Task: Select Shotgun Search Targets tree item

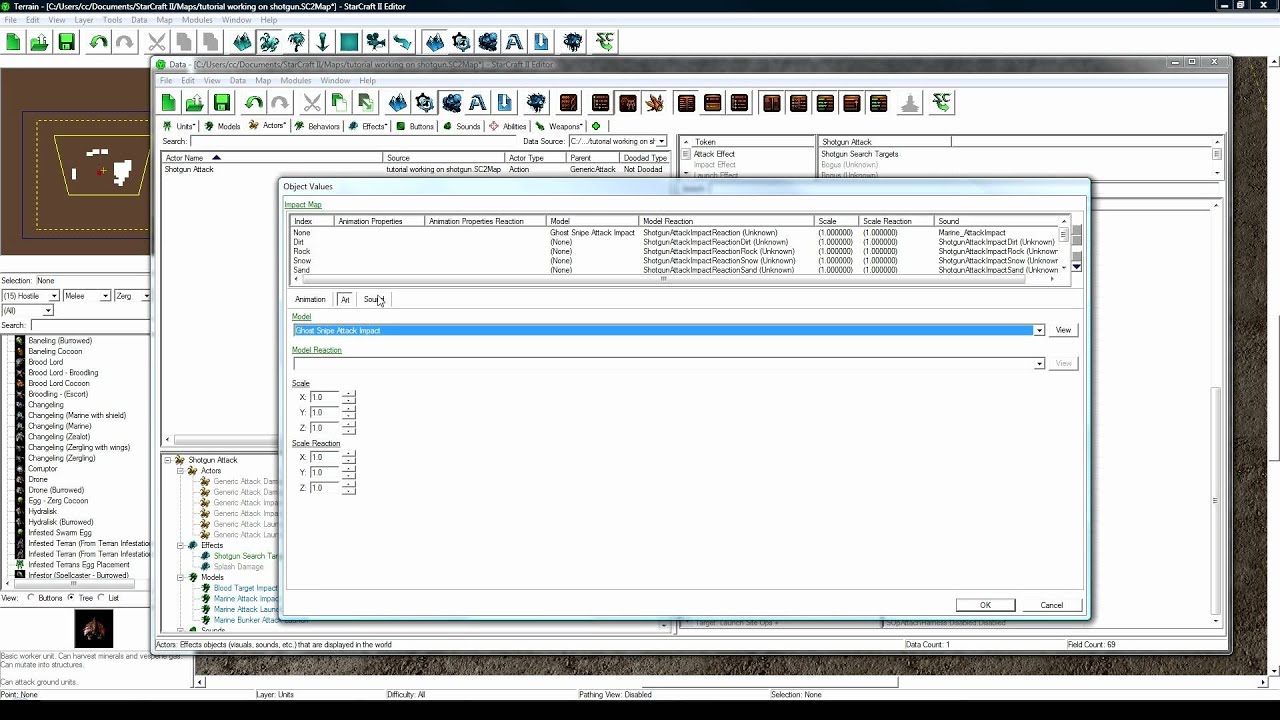Action: pos(246,556)
